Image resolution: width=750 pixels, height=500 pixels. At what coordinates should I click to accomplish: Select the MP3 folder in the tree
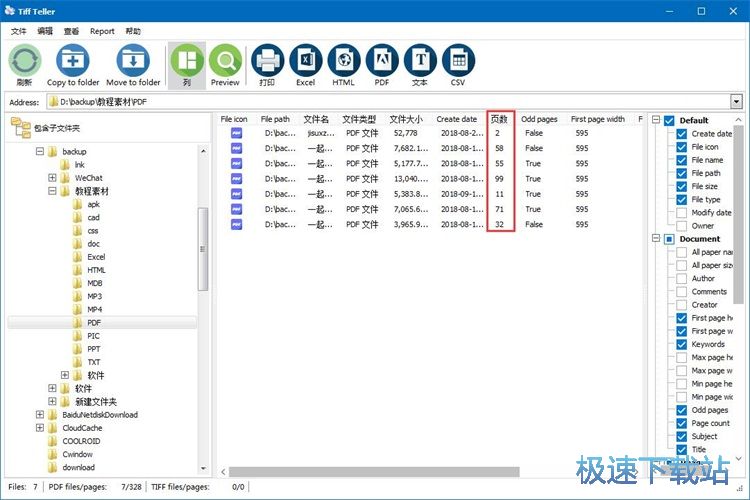94,296
